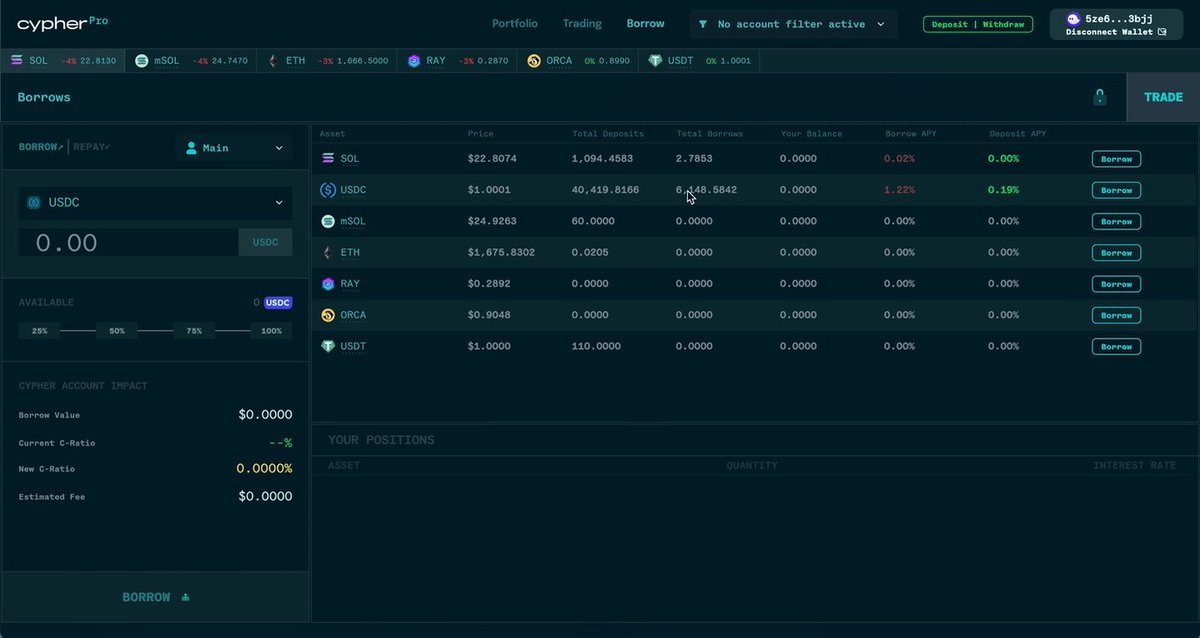Click Borrow button in USDT row
Image resolution: width=1200 pixels, height=638 pixels.
1116,347
